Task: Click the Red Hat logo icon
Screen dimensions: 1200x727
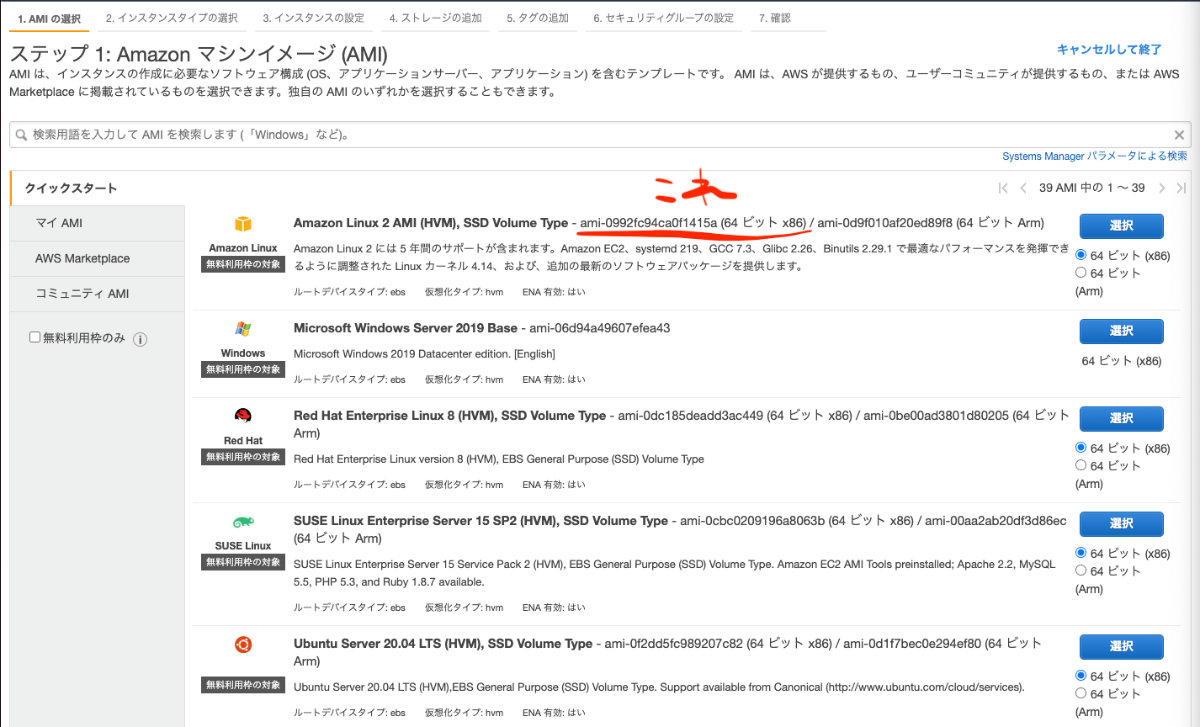Action: [243, 416]
